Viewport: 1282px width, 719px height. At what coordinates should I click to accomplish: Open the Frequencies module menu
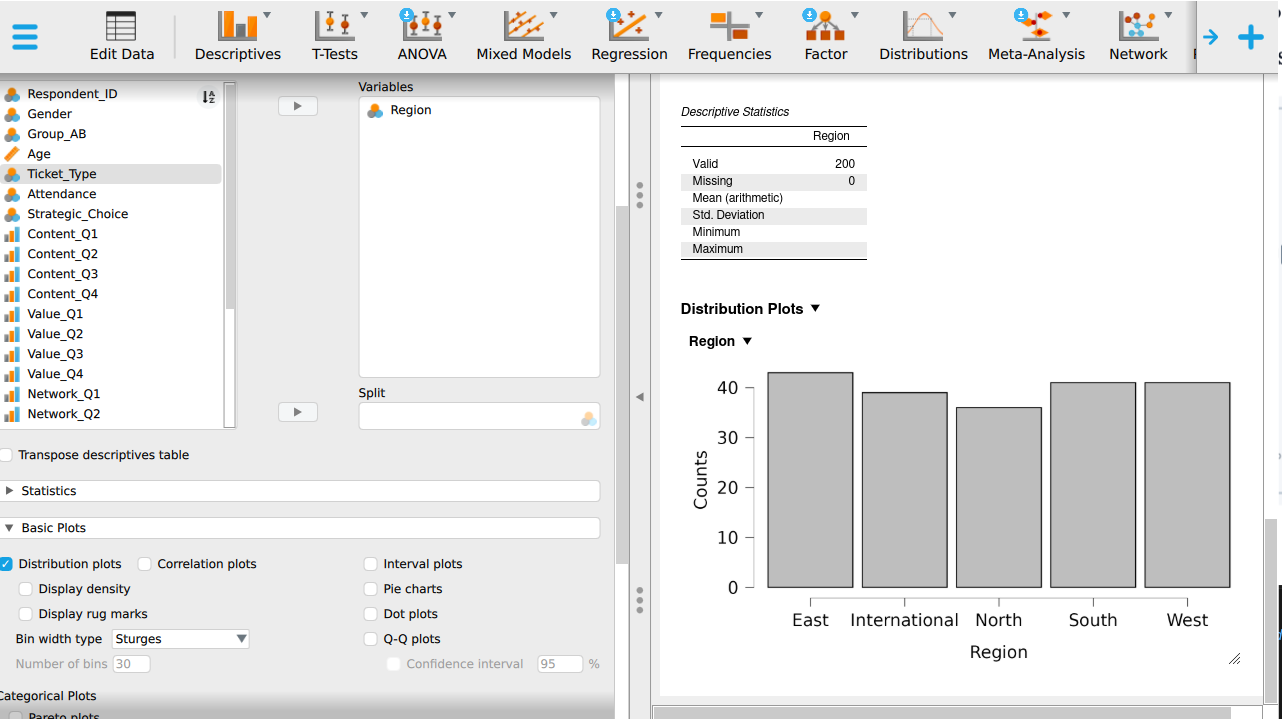(730, 37)
